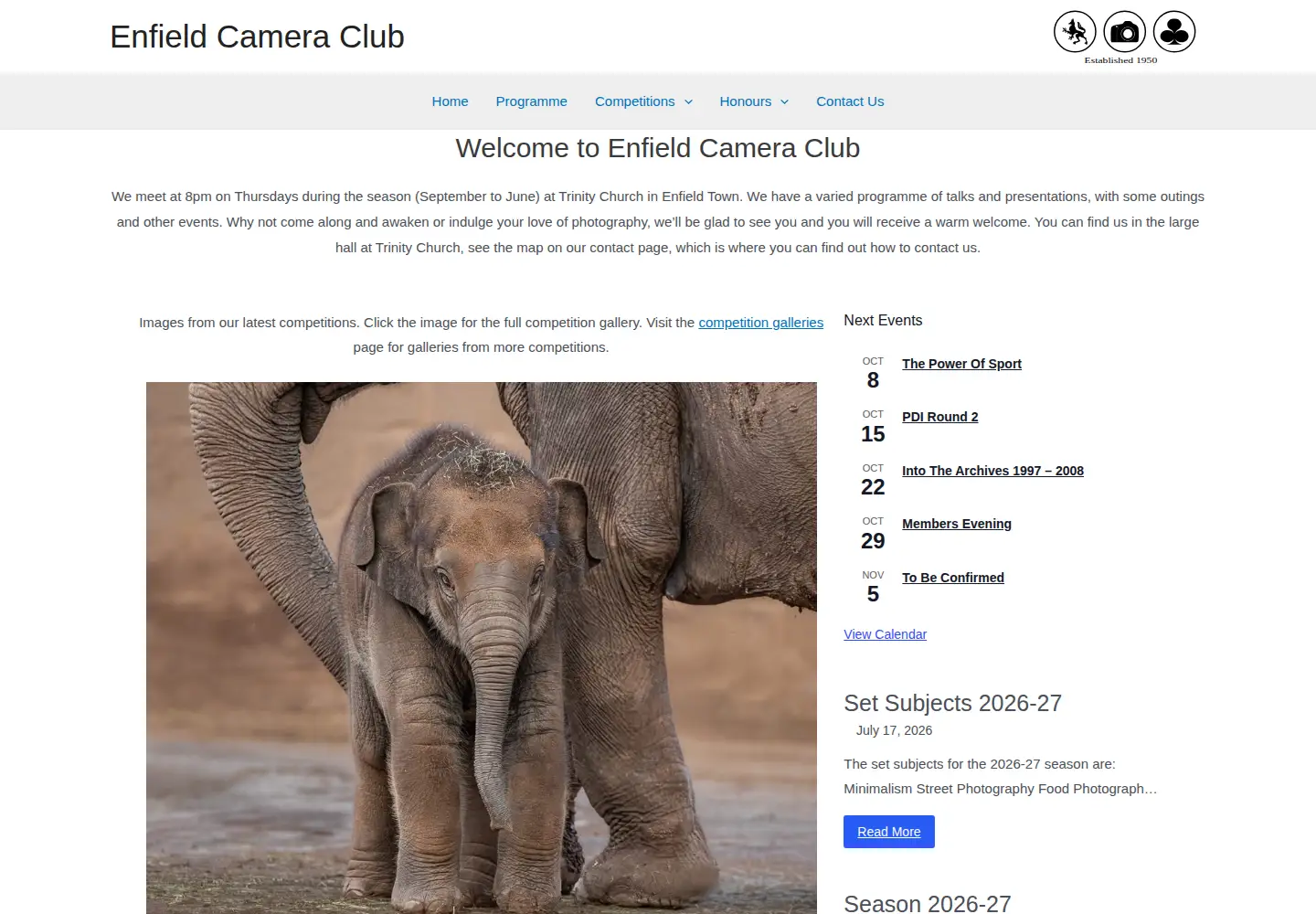1316x914 pixels.
Task: Click the Enfield Camera Club site title
Action: (257, 37)
